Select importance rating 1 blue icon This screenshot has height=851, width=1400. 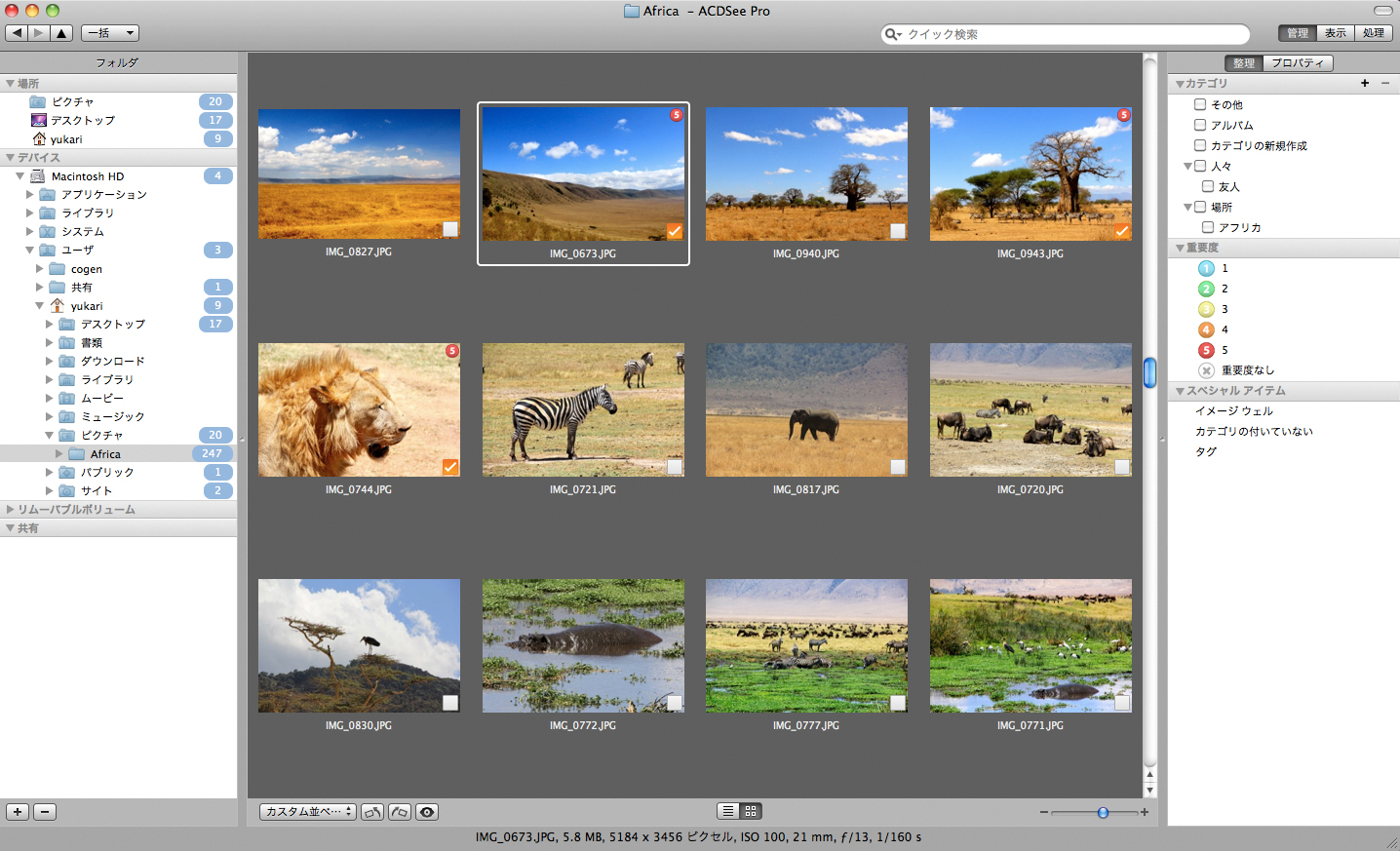1206,268
